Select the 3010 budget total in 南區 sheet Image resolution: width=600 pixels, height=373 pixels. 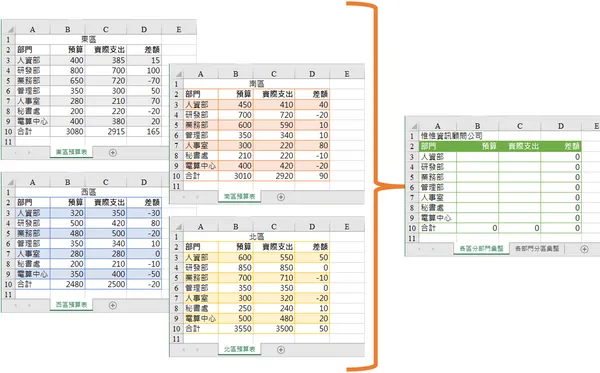point(235,176)
